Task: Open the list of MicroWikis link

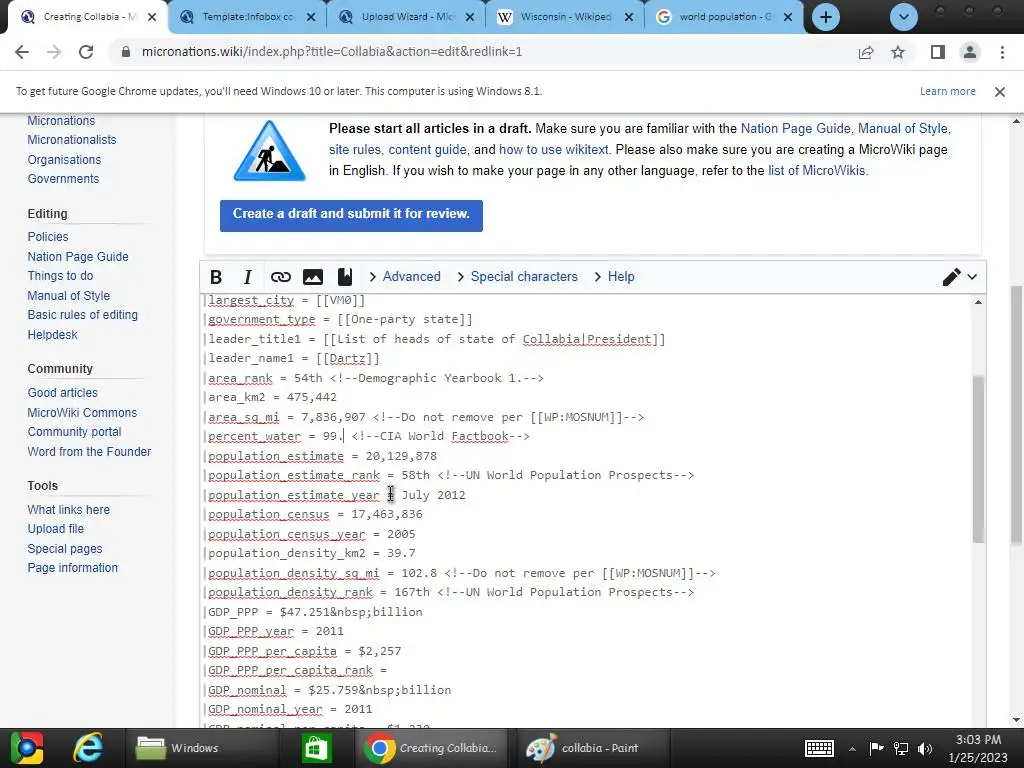Action: pyautogui.click(x=816, y=170)
